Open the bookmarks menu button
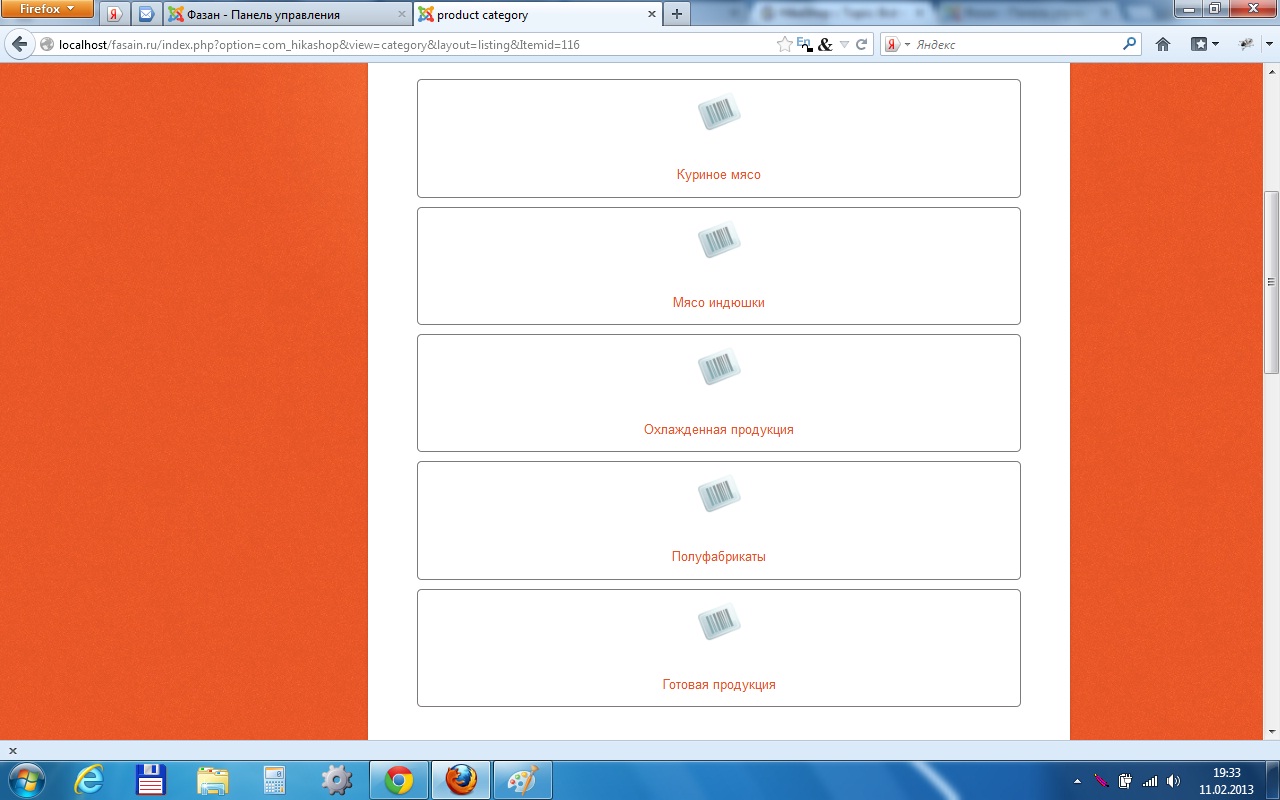 click(x=1204, y=44)
